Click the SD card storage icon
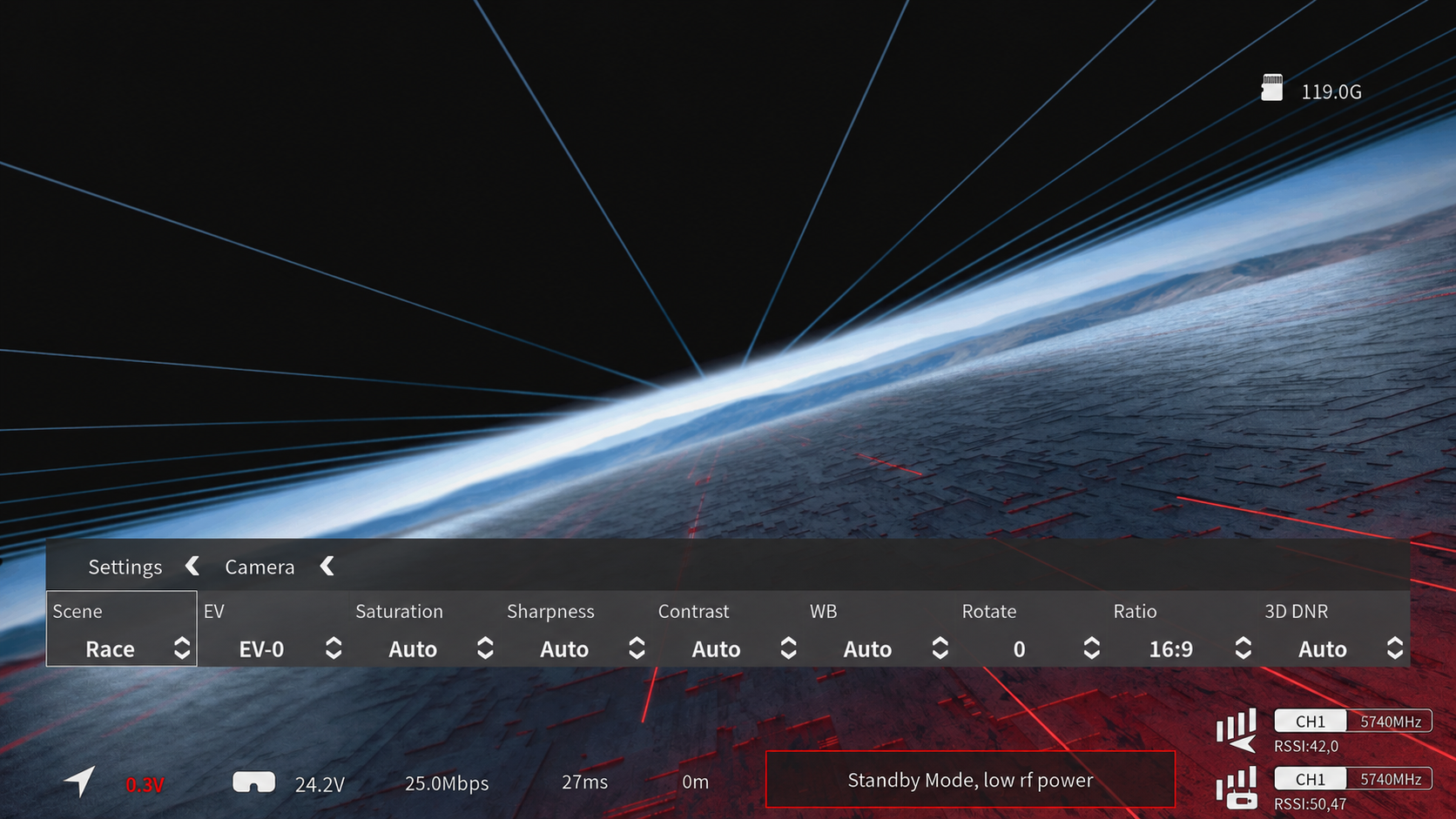Image resolution: width=1456 pixels, height=819 pixels. point(1271,88)
